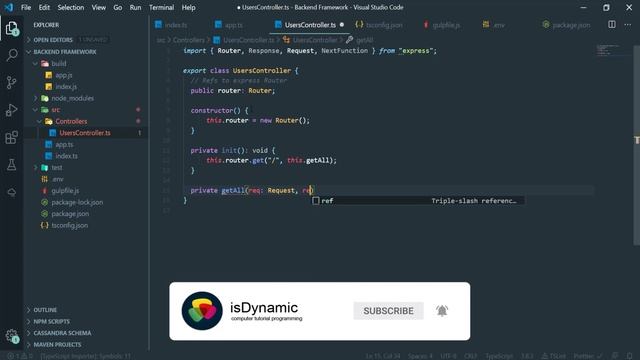This screenshot has width=640, height=360.
Task: Open Terminal menu
Action: [x=161, y=7]
